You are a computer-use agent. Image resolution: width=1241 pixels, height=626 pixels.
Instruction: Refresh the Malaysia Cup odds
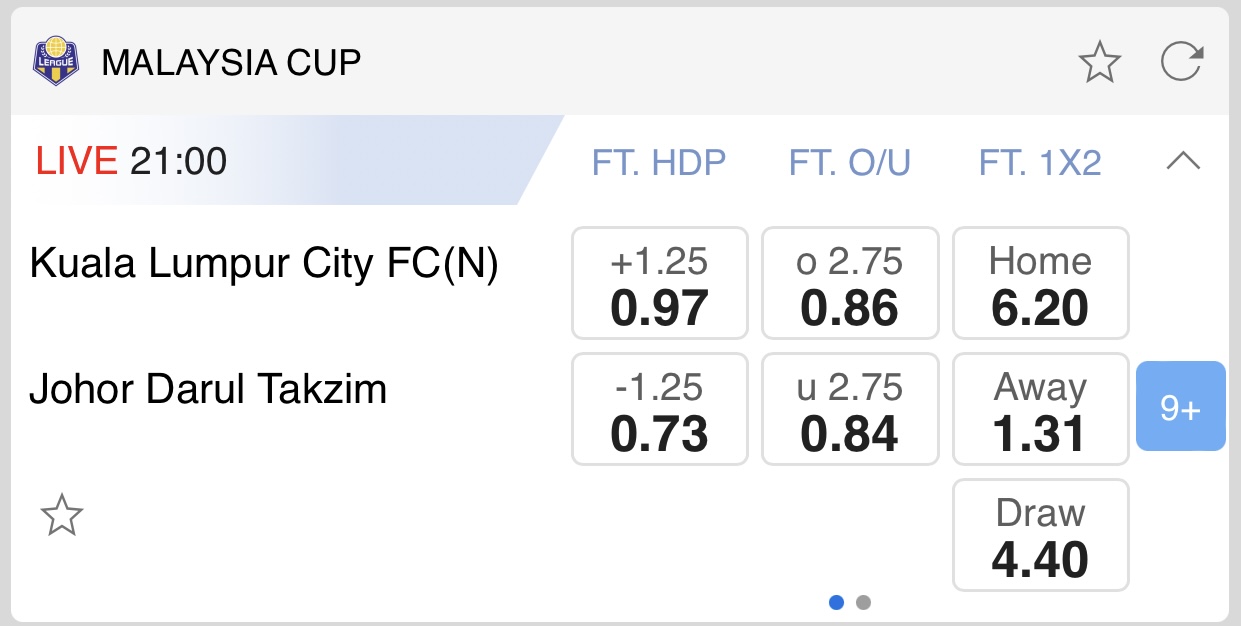pos(1181,63)
